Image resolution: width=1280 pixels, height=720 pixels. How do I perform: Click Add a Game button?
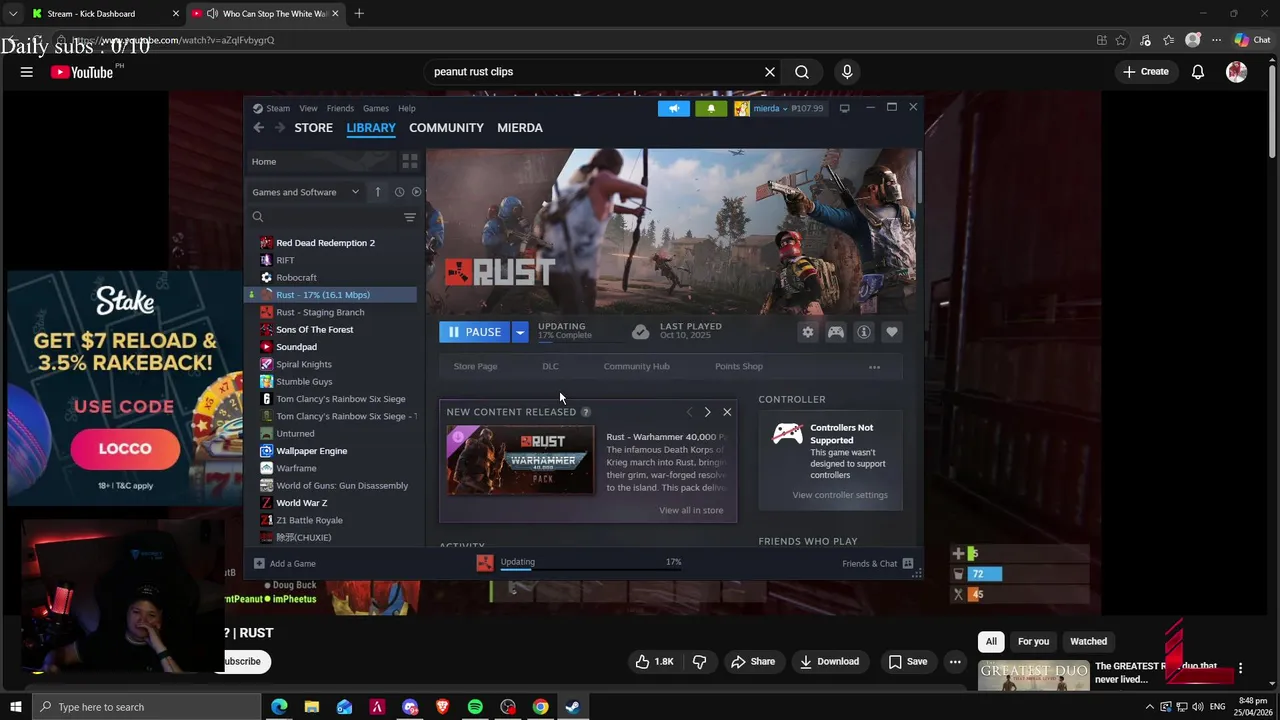(x=285, y=563)
